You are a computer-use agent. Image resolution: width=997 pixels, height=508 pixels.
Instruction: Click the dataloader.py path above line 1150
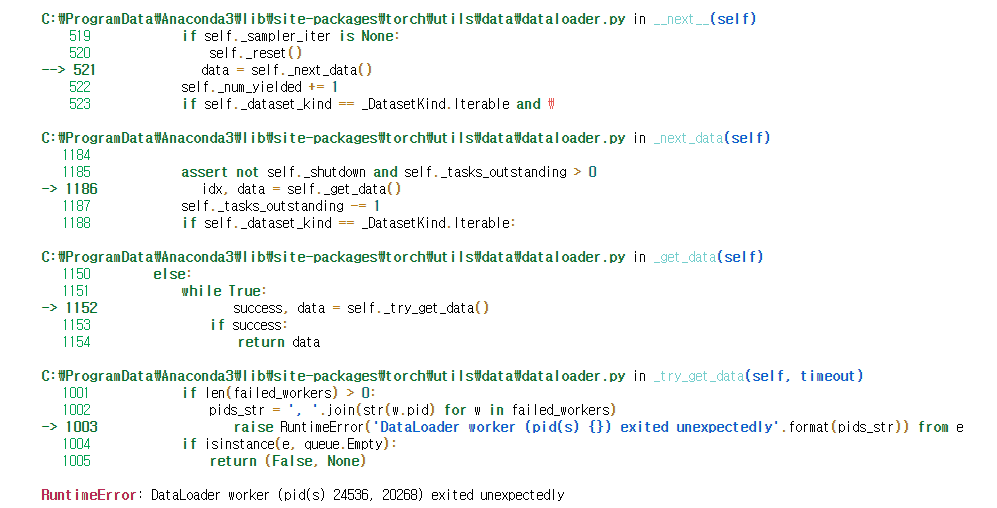click(x=333, y=257)
